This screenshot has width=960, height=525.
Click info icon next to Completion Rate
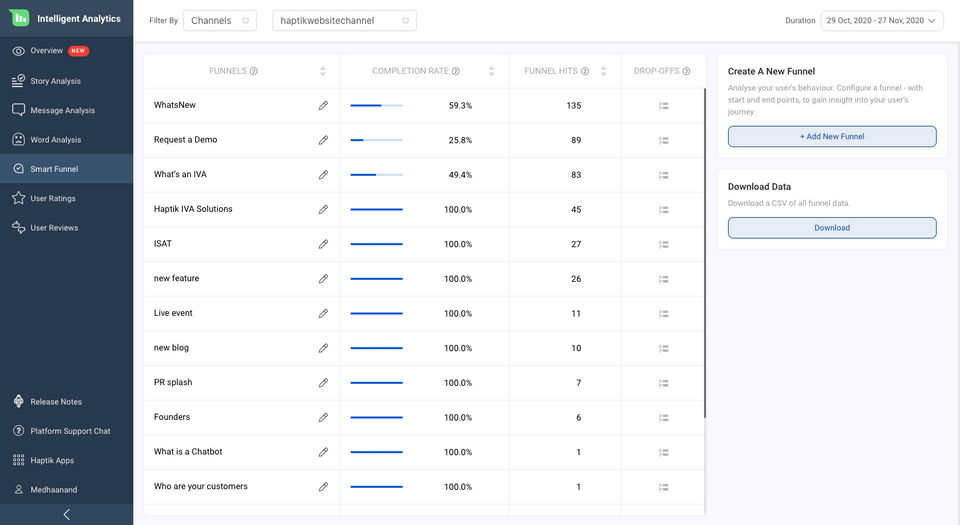456,71
